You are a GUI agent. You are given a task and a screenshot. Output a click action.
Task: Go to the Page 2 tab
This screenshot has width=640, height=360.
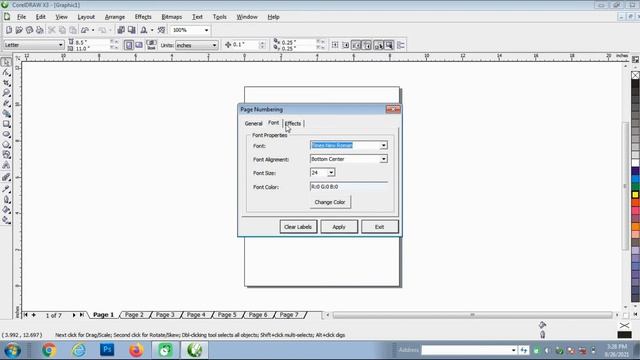(134, 315)
